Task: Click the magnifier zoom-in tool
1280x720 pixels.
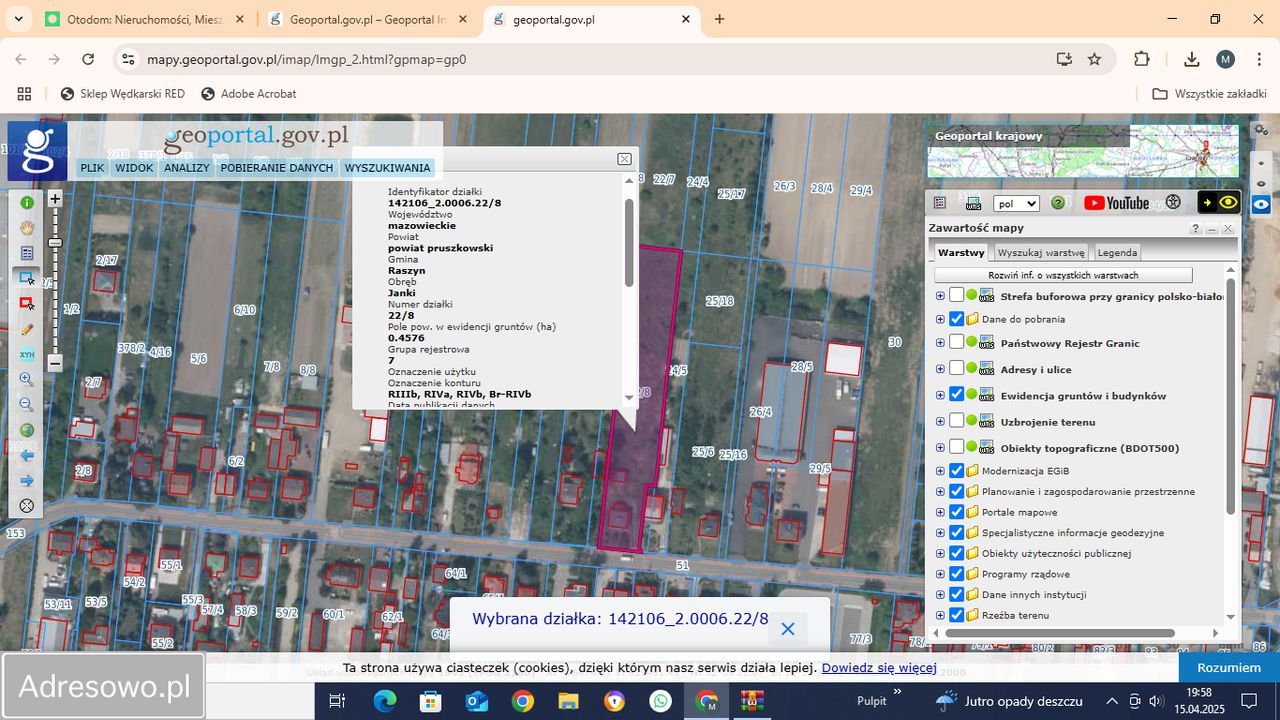Action: pos(27,379)
